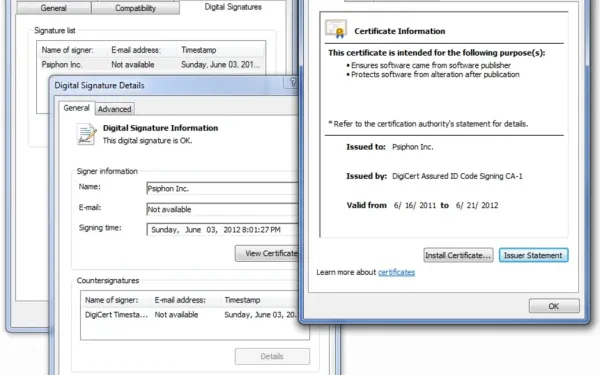Open the Issuer Statement
Viewport: 600px width, 375px height.
[x=533, y=255]
